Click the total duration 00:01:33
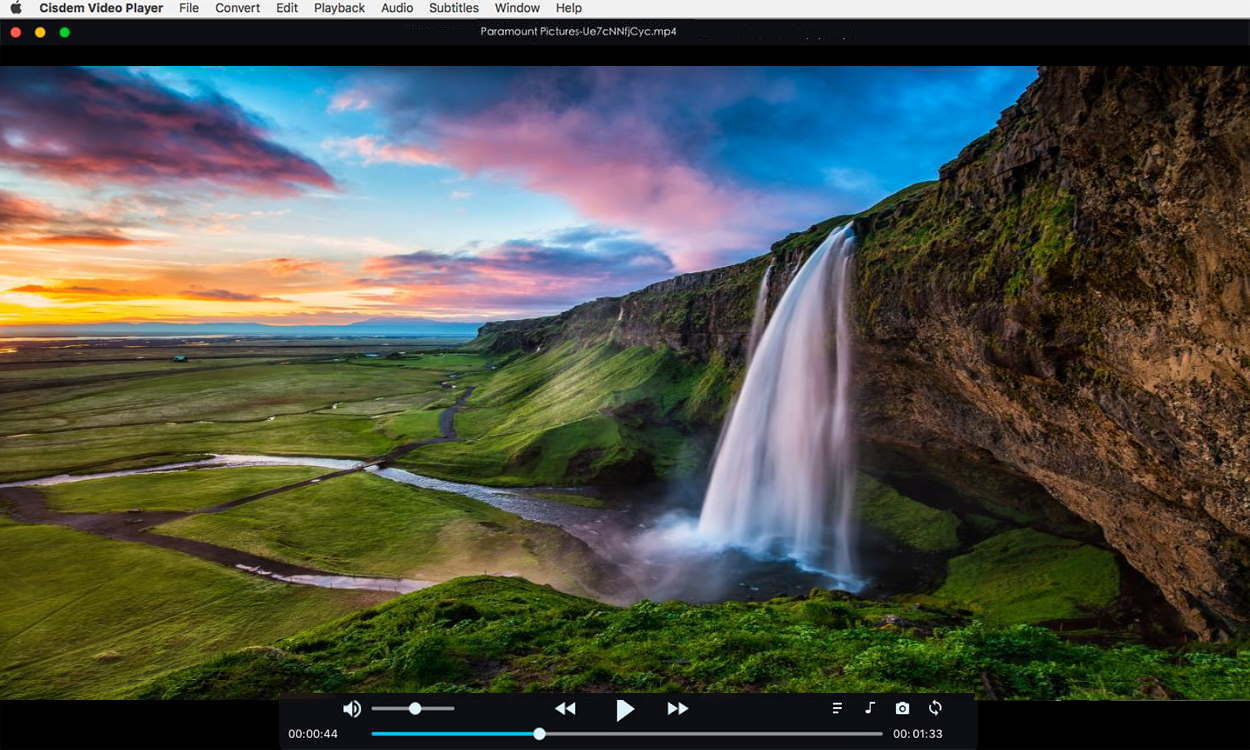Screen dimensions: 1250x750 point(918,734)
